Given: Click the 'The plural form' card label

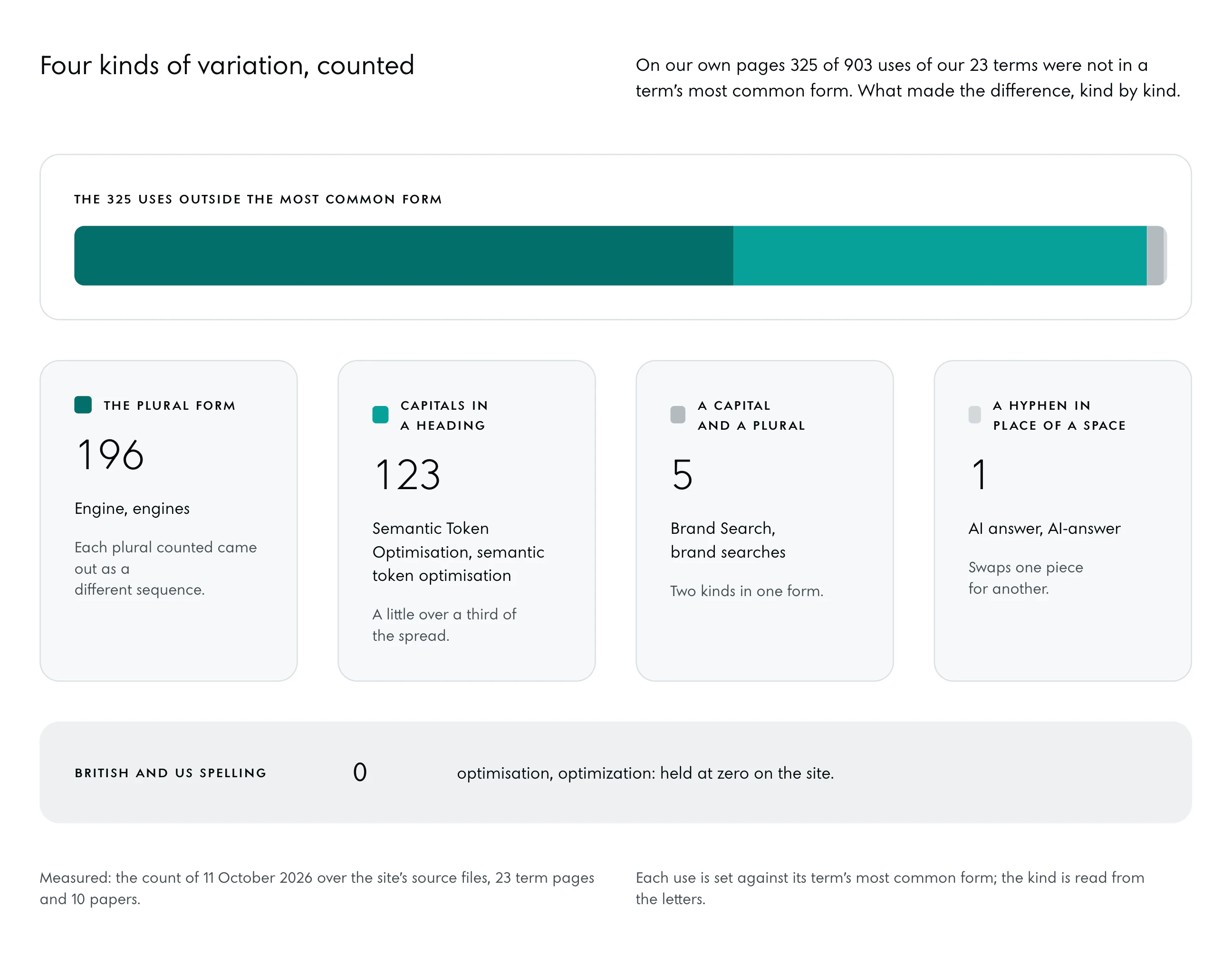Looking at the screenshot, I should point(169,405).
